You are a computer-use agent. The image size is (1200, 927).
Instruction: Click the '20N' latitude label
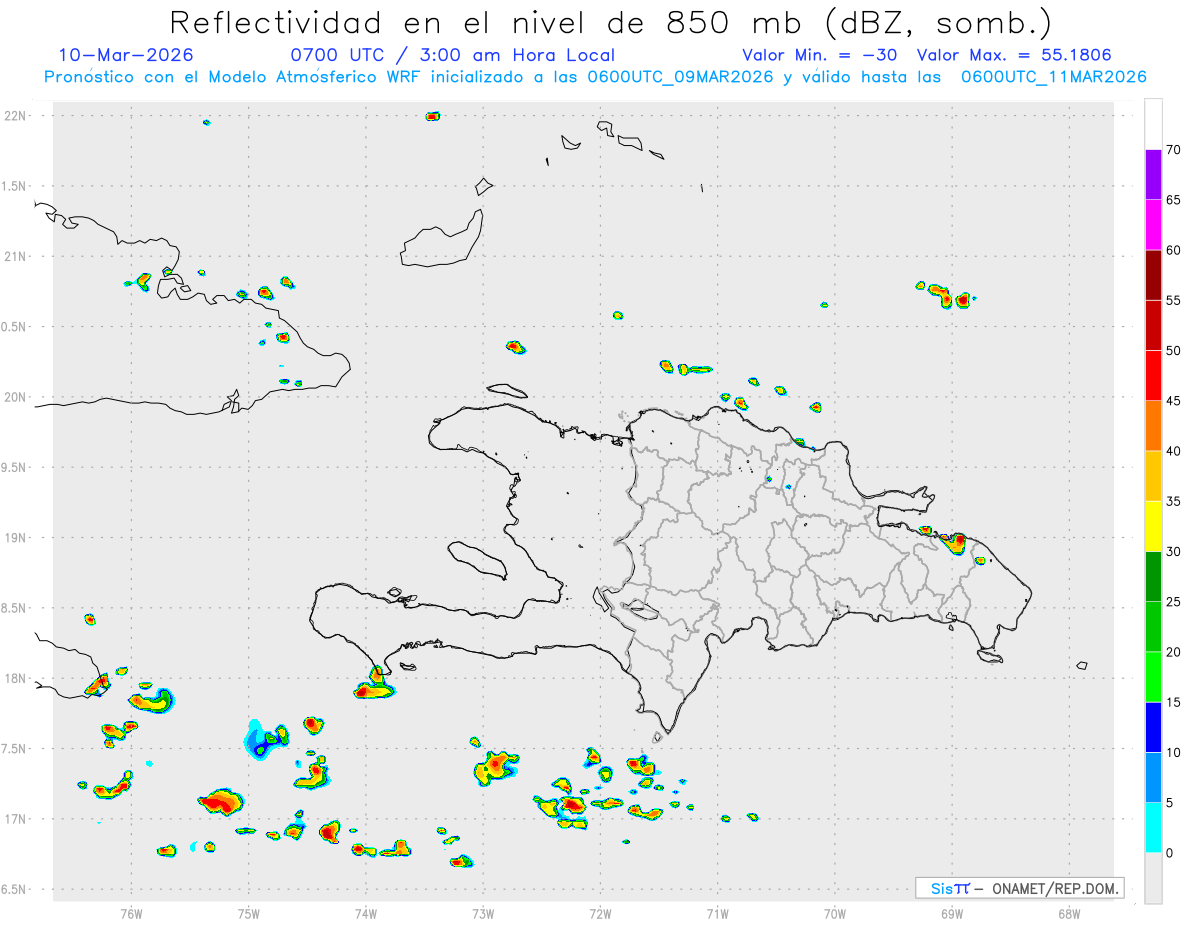(15, 397)
